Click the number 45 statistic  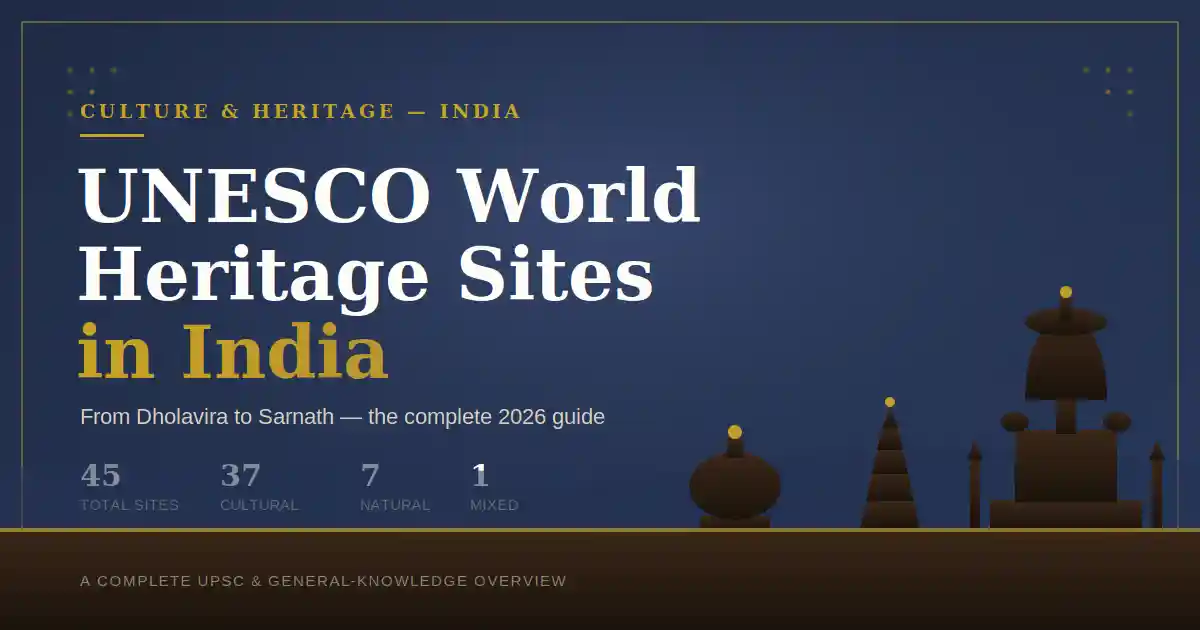[101, 475]
